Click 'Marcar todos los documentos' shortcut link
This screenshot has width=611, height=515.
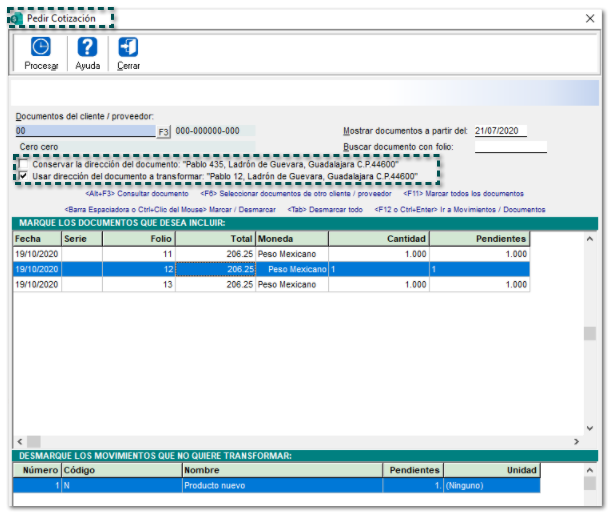[491, 194]
